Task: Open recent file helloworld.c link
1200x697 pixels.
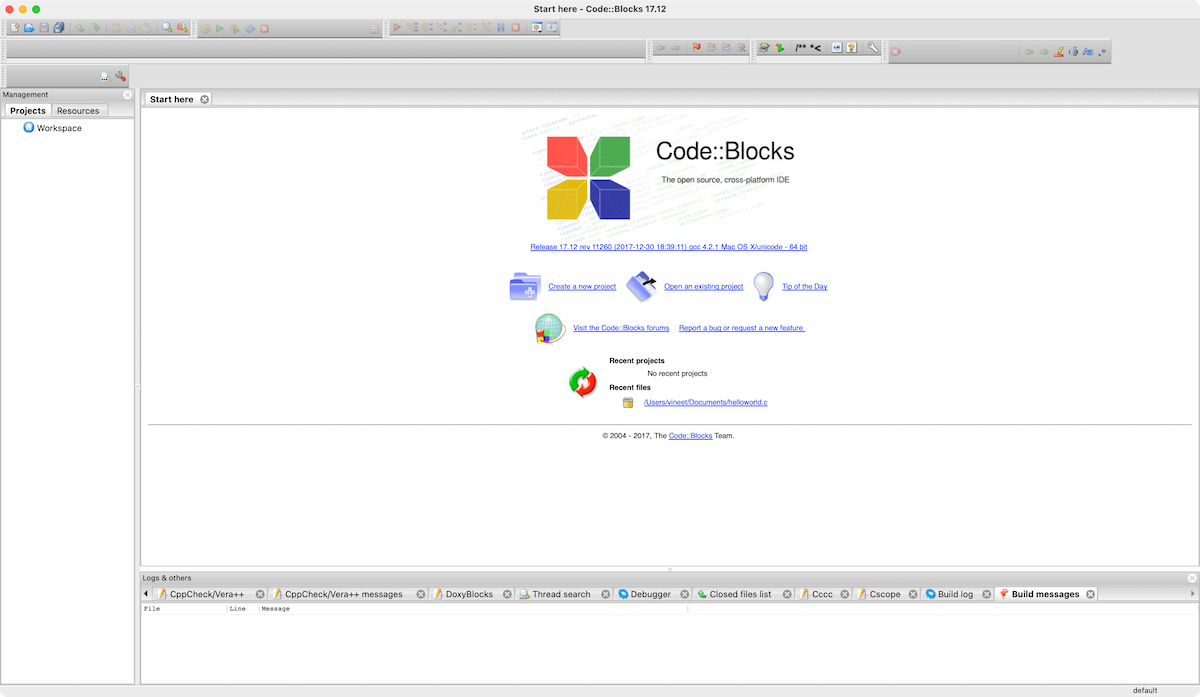Action: coord(705,403)
